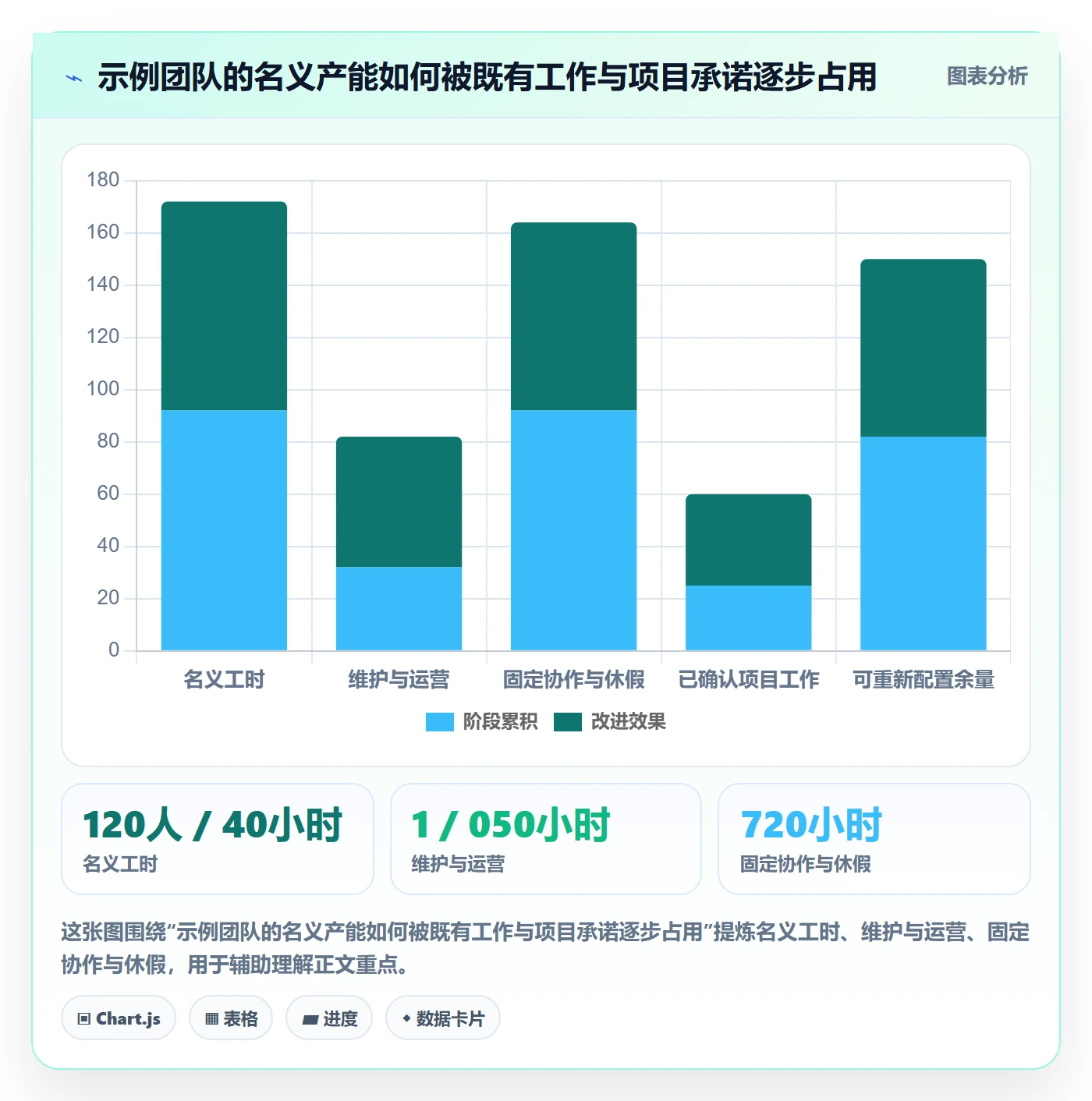
Task: Click the light blue segment of the 维护与运营 bar
Action: point(399,608)
